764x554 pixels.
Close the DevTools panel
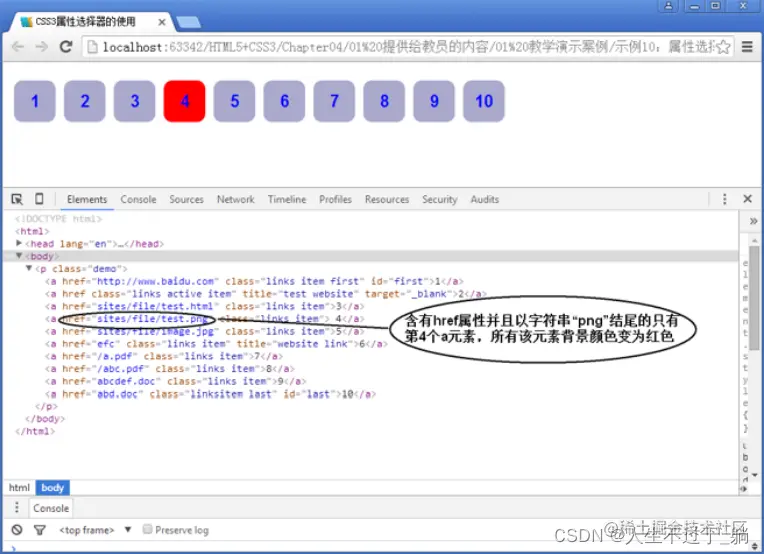tap(747, 199)
